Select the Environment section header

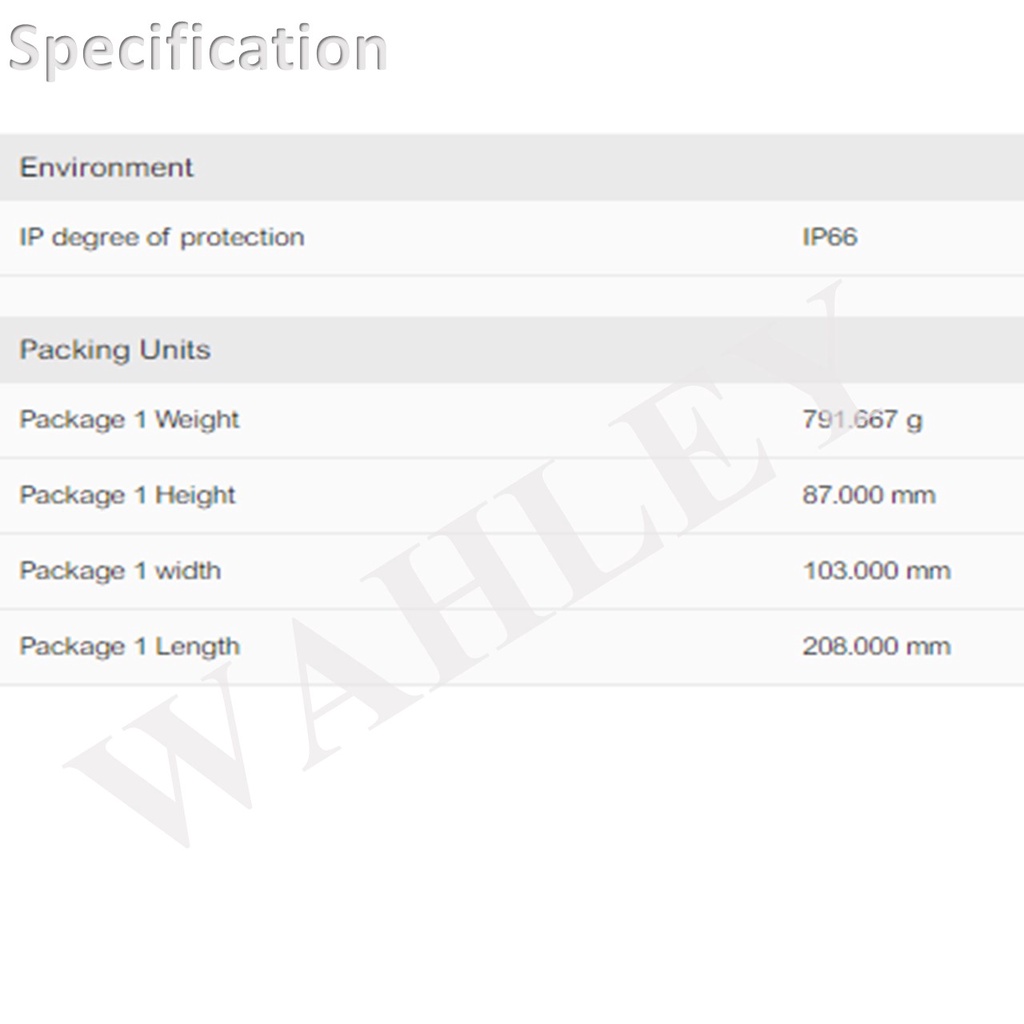tap(106, 167)
